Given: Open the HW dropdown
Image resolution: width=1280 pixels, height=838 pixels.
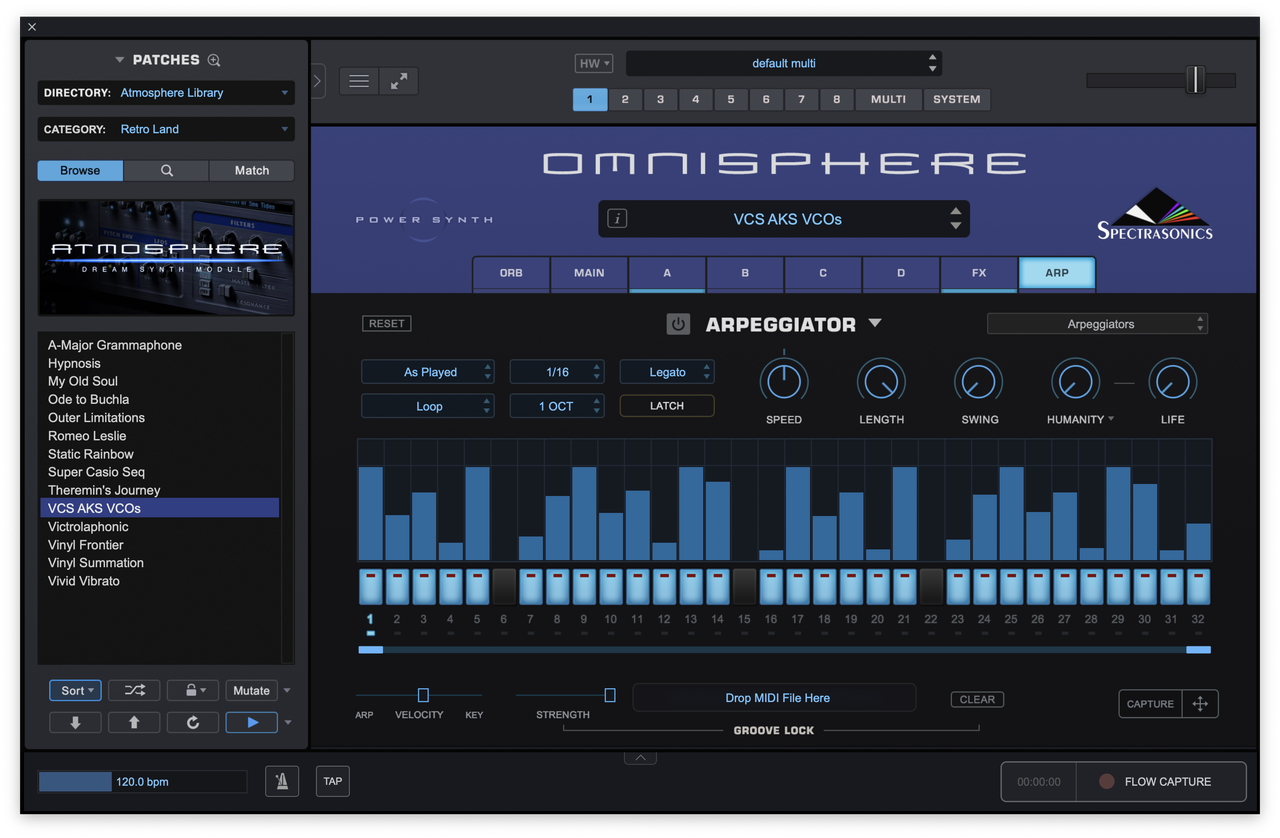Looking at the screenshot, I should point(594,63).
